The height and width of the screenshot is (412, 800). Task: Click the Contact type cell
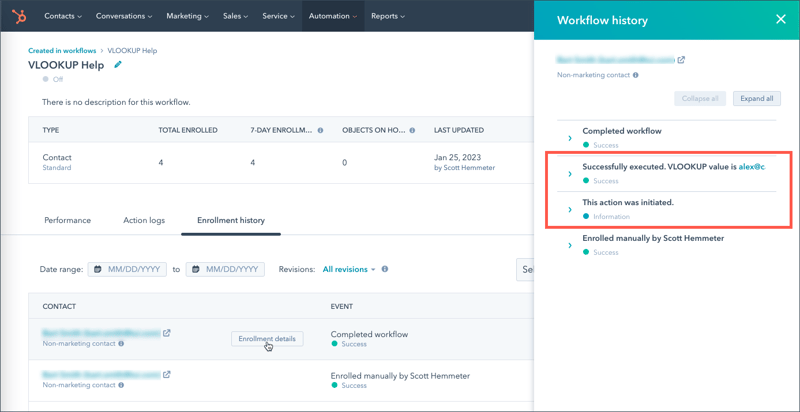click(57, 158)
